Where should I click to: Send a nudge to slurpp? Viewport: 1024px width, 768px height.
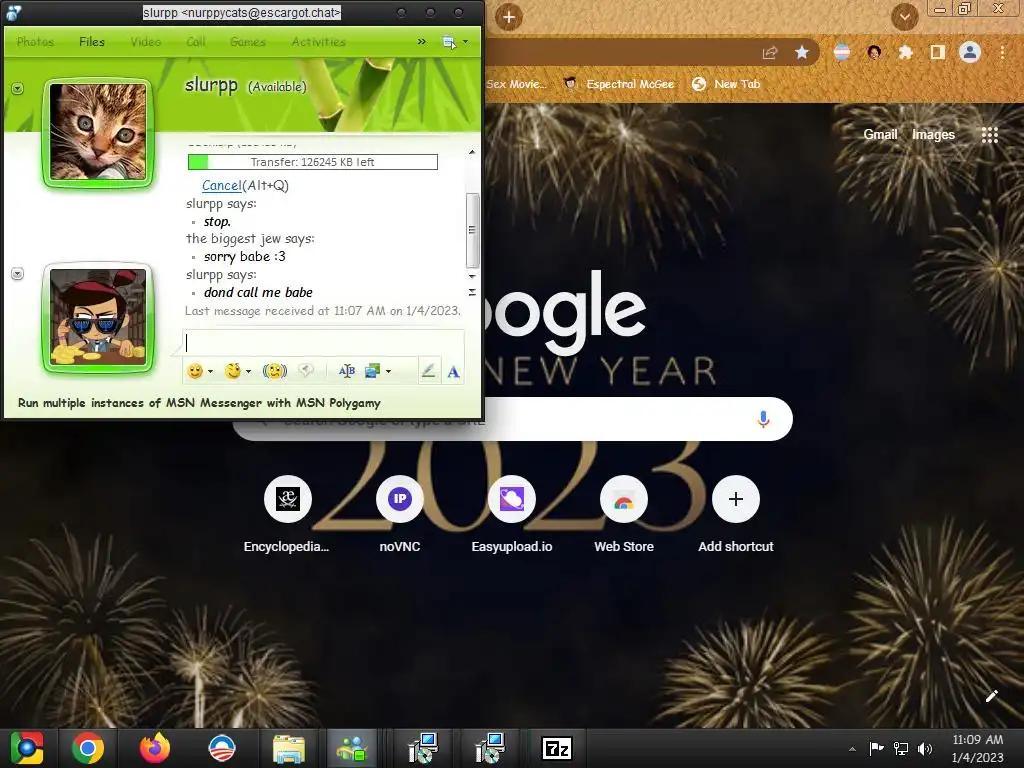click(x=274, y=371)
